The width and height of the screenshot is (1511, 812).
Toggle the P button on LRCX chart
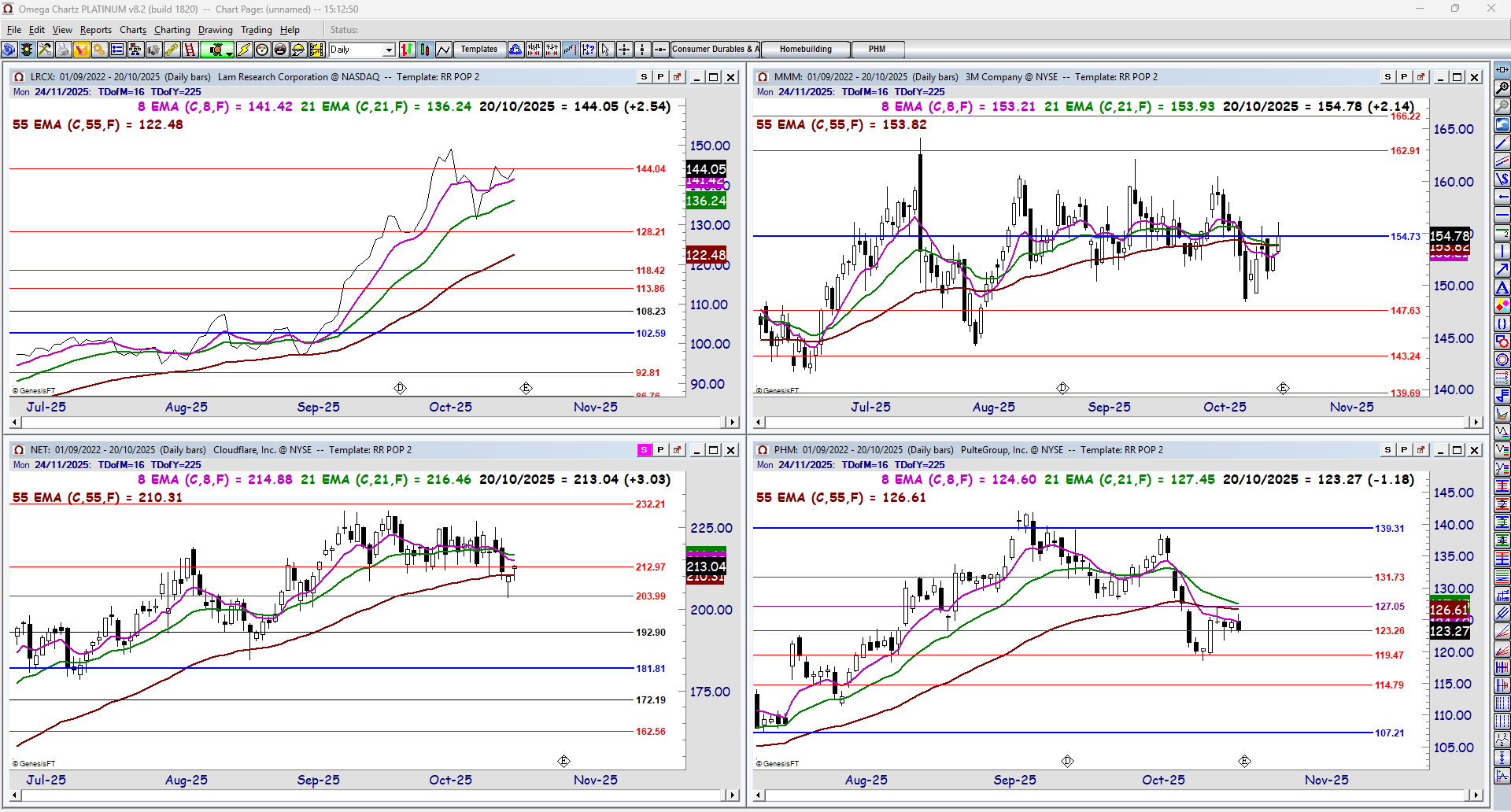coord(660,77)
